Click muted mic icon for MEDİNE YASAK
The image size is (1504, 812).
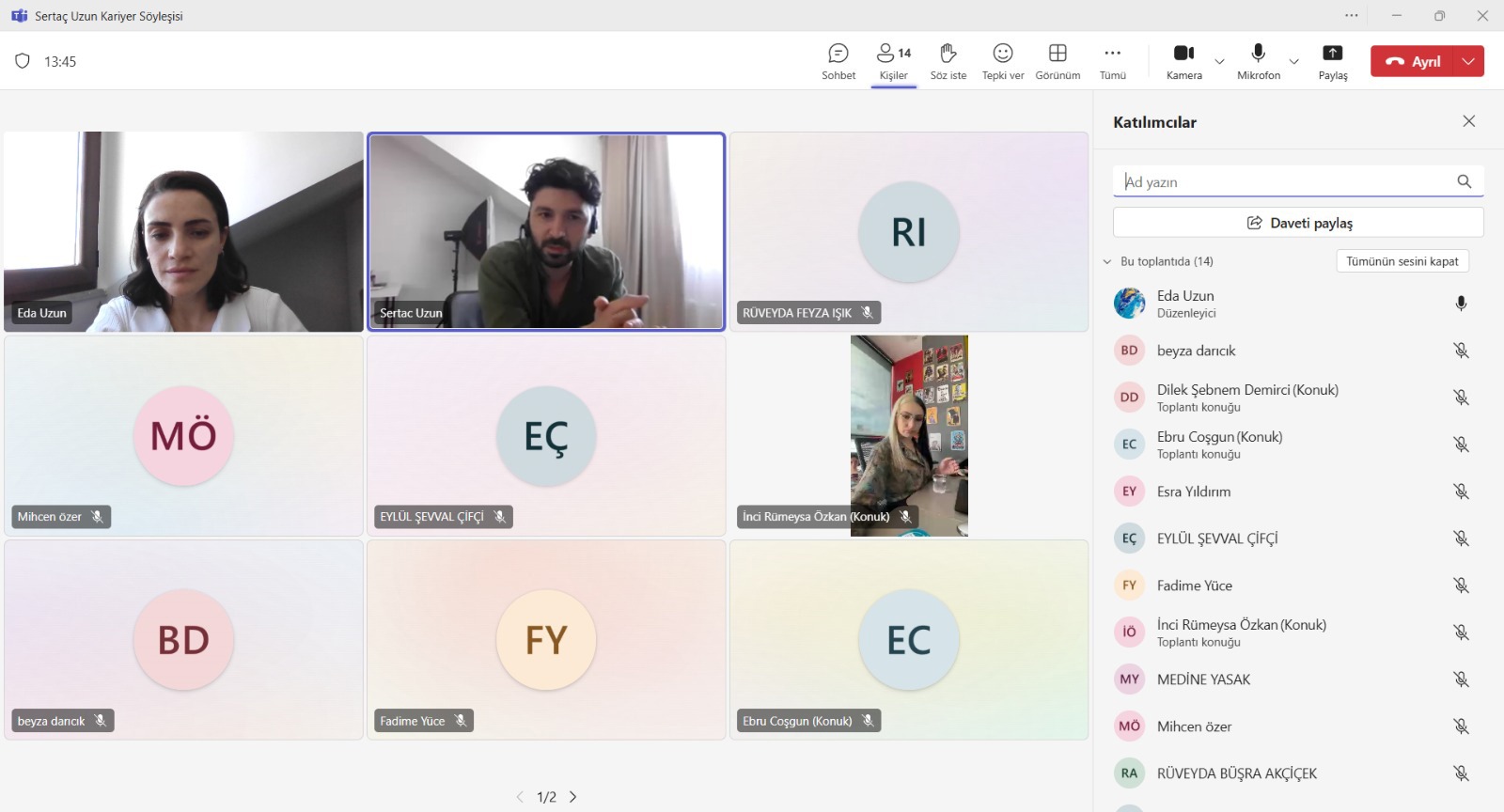click(1461, 679)
